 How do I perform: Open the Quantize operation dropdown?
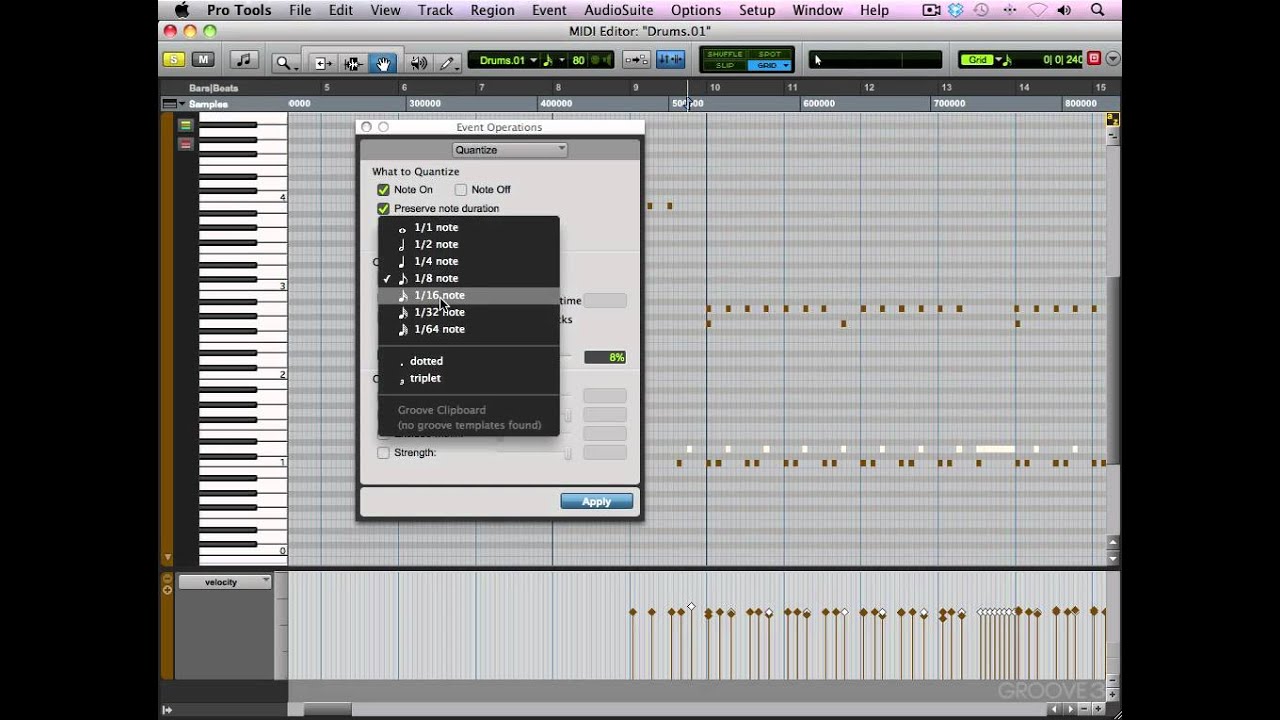pyautogui.click(x=510, y=150)
